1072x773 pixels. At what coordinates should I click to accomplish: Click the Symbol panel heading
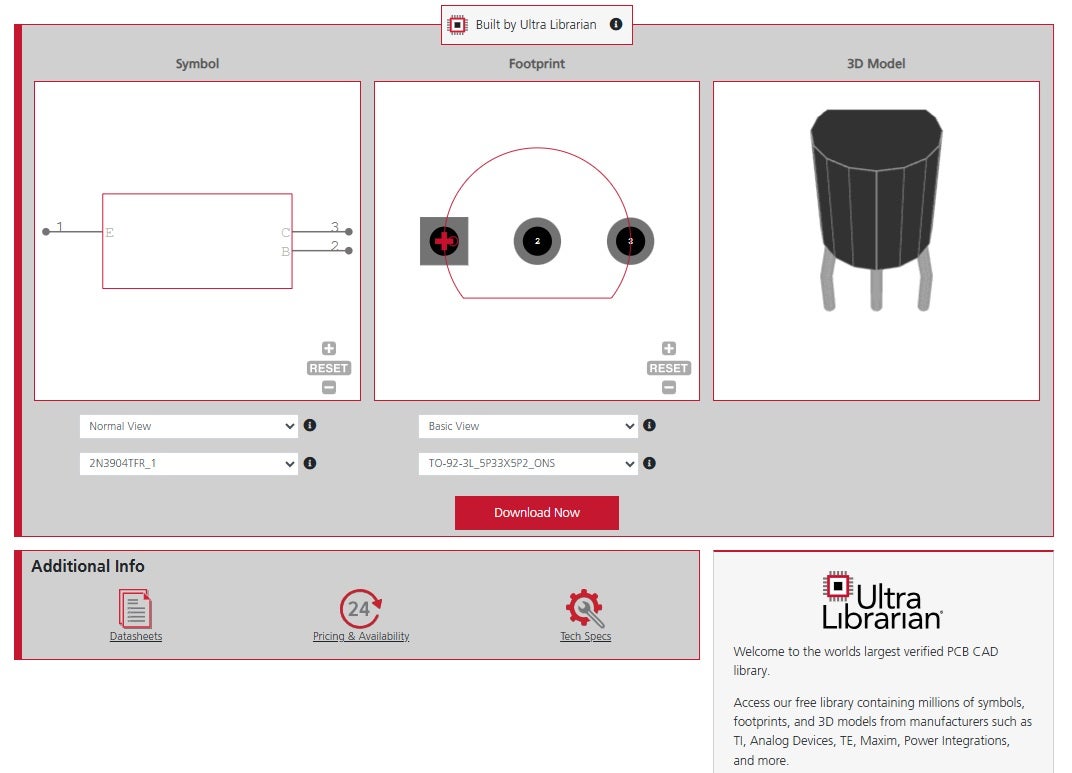tap(197, 64)
